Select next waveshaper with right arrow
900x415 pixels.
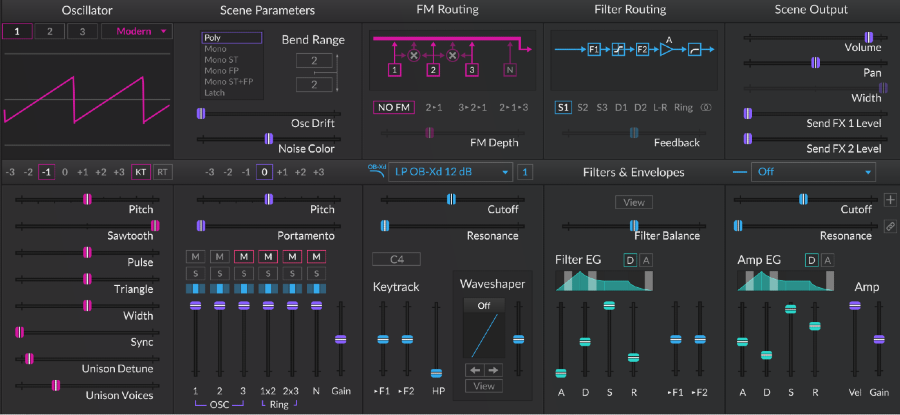(494, 370)
